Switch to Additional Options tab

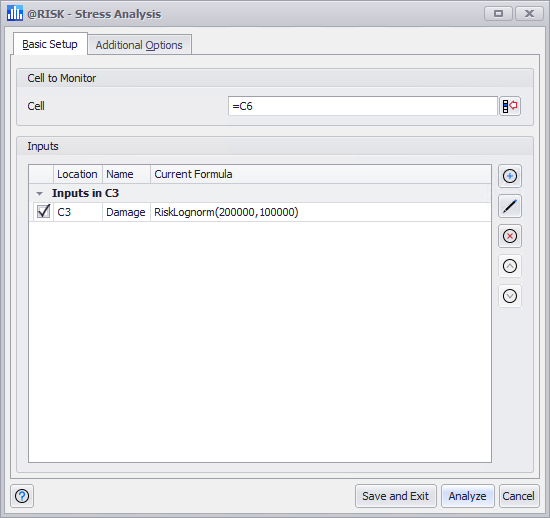tap(139, 45)
